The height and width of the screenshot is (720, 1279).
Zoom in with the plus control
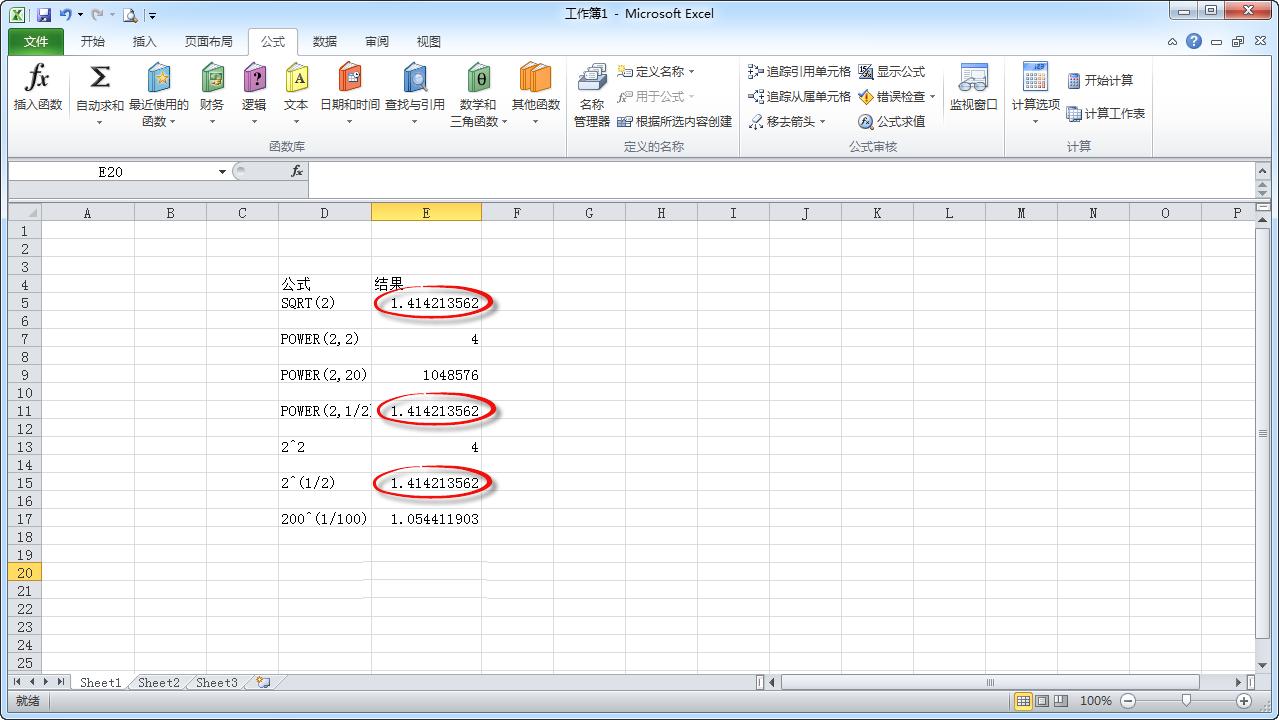[x=1244, y=701]
